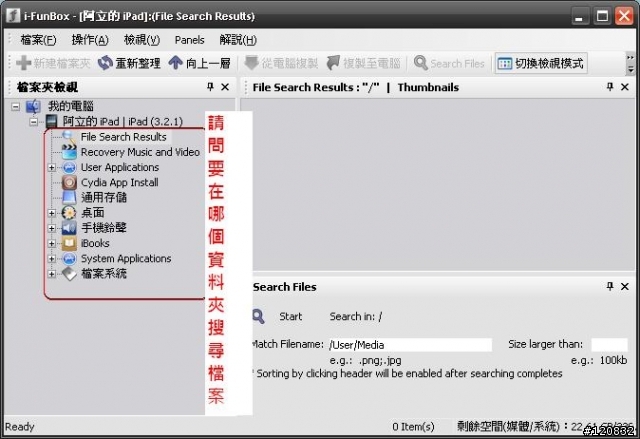The height and width of the screenshot is (439, 640).
Task: Go up one level with 向上一層 arrow
Action: (176, 63)
